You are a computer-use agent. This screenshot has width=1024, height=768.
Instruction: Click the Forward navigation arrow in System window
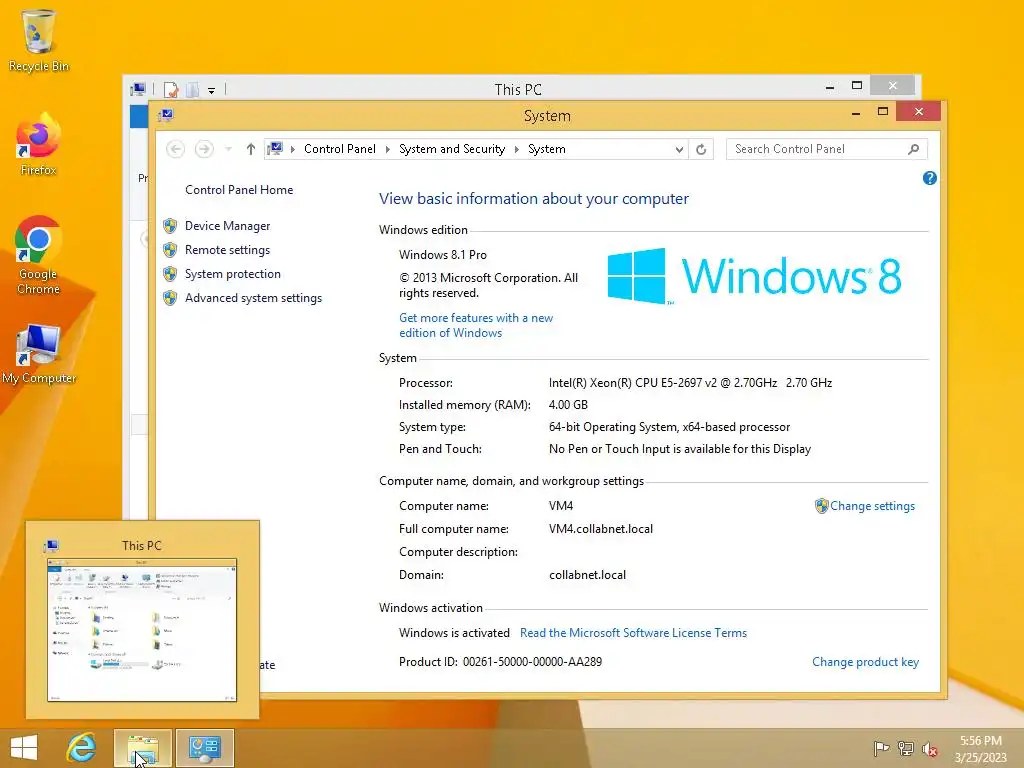click(x=204, y=150)
